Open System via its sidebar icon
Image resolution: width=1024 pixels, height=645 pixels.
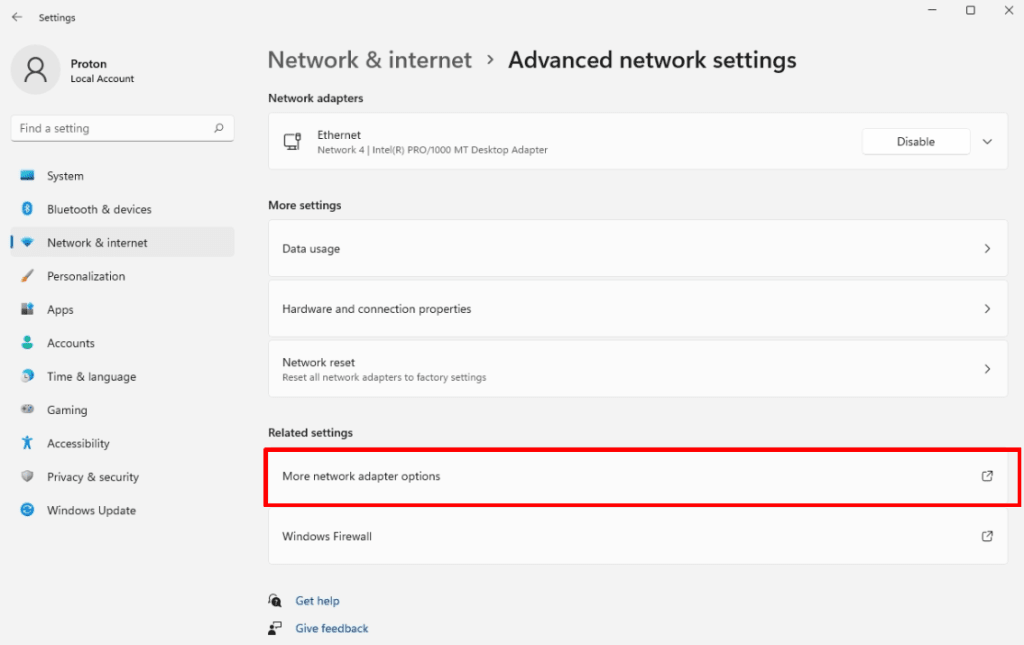point(28,176)
